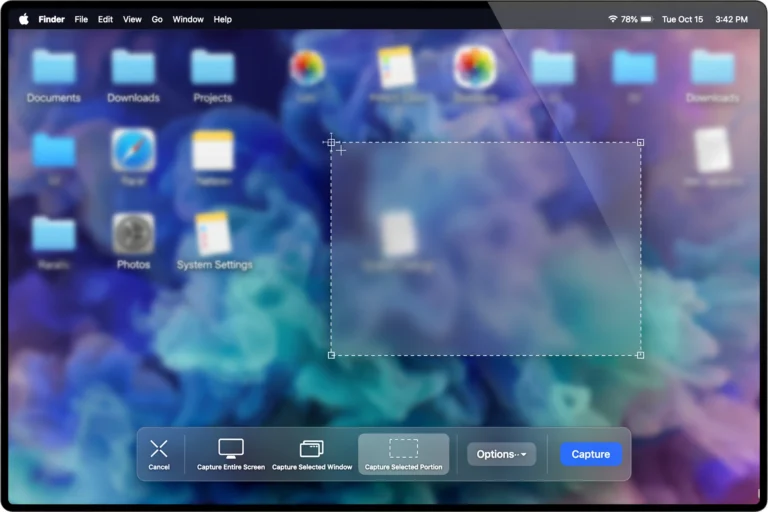Select the Capture Selected Window mode
The image size is (768, 512).
[x=312, y=454]
